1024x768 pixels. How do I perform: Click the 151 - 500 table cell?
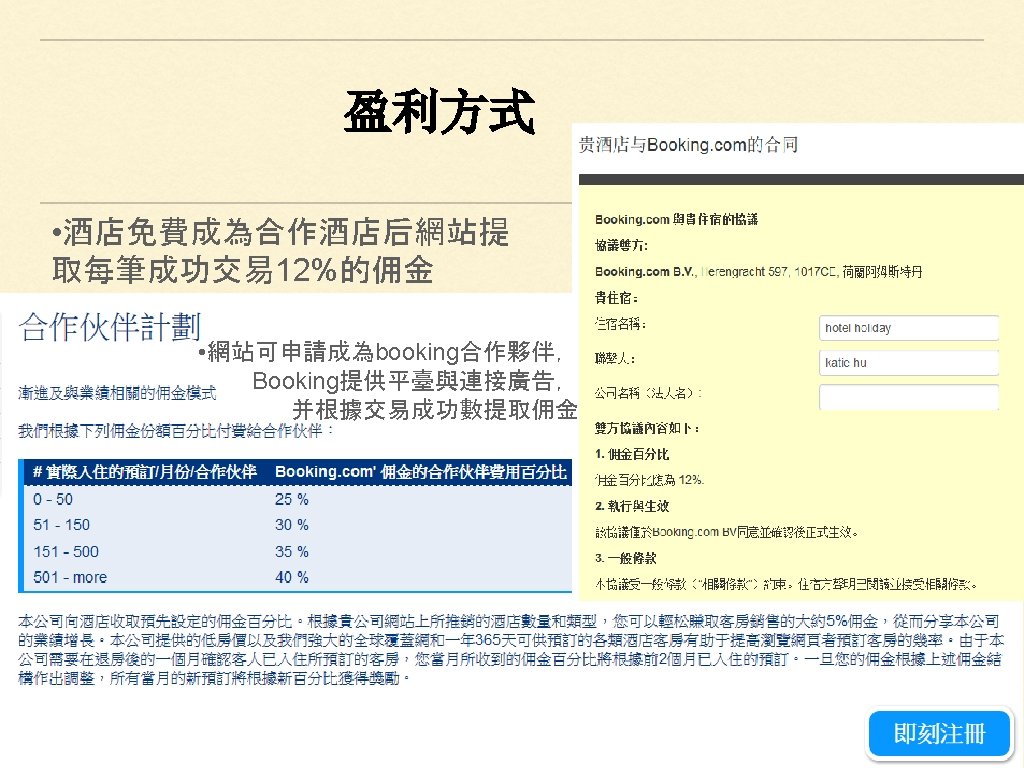point(66,552)
